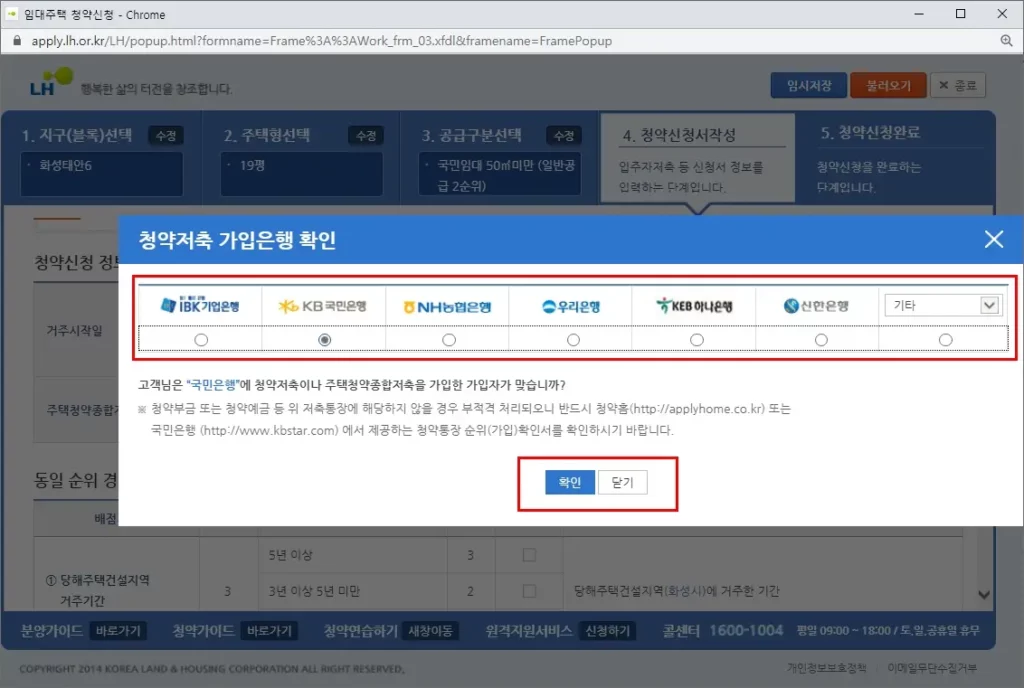Click the 임시저장 button
The image size is (1024, 688).
808,86
